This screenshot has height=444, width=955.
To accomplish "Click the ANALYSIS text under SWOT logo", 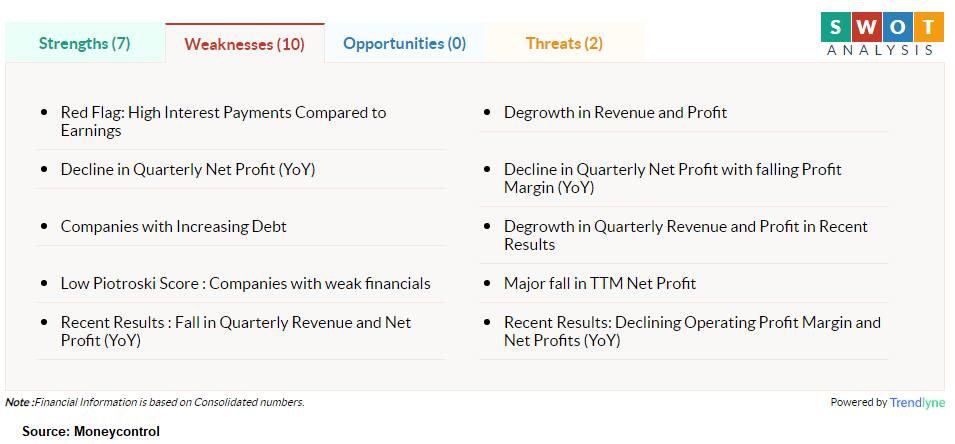I will pos(880,50).
